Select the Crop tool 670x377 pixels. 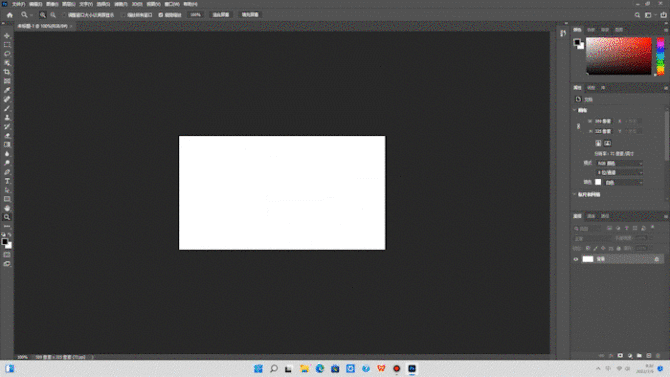click(x=7, y=72)
